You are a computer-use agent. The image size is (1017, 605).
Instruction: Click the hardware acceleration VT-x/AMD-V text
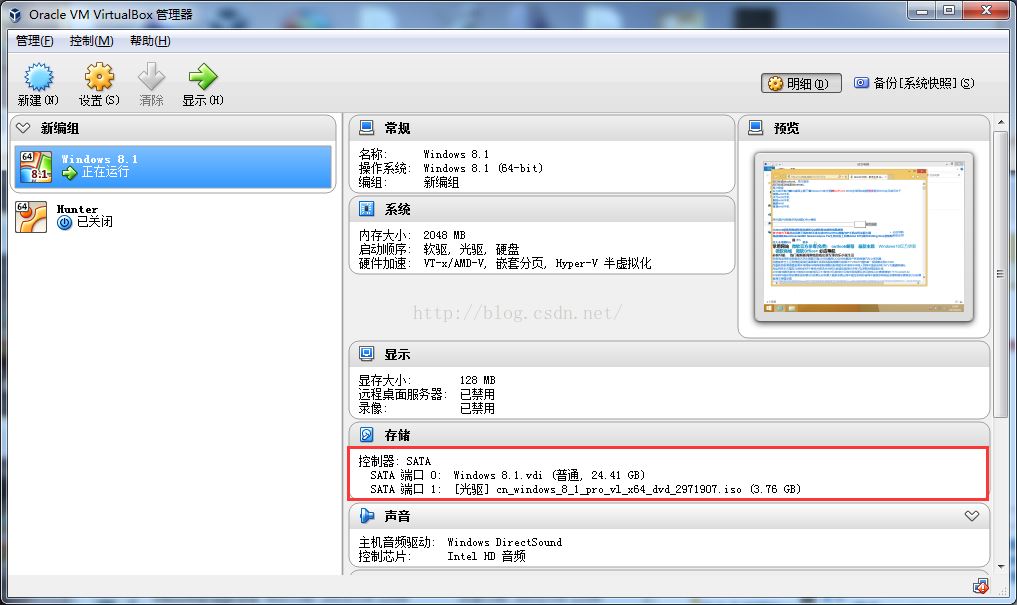537,264
